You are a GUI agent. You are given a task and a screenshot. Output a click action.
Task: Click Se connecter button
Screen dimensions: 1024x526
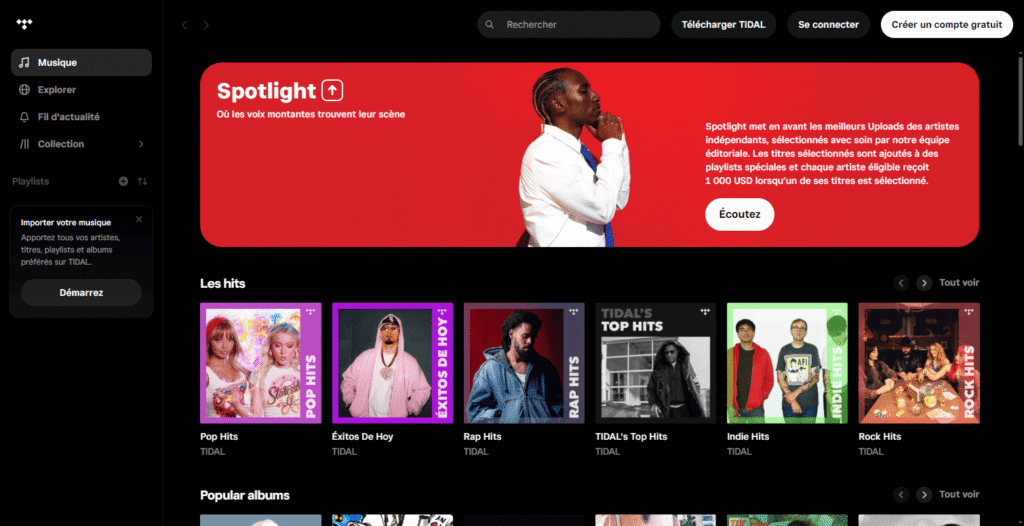point(828,25)
